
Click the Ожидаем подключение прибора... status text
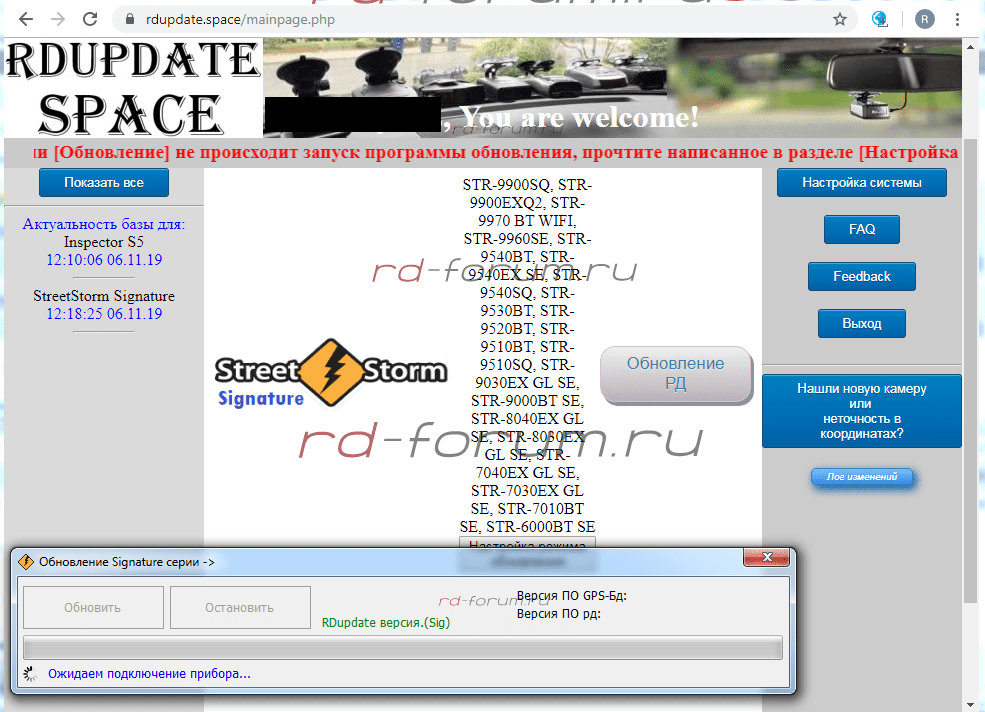150,674
